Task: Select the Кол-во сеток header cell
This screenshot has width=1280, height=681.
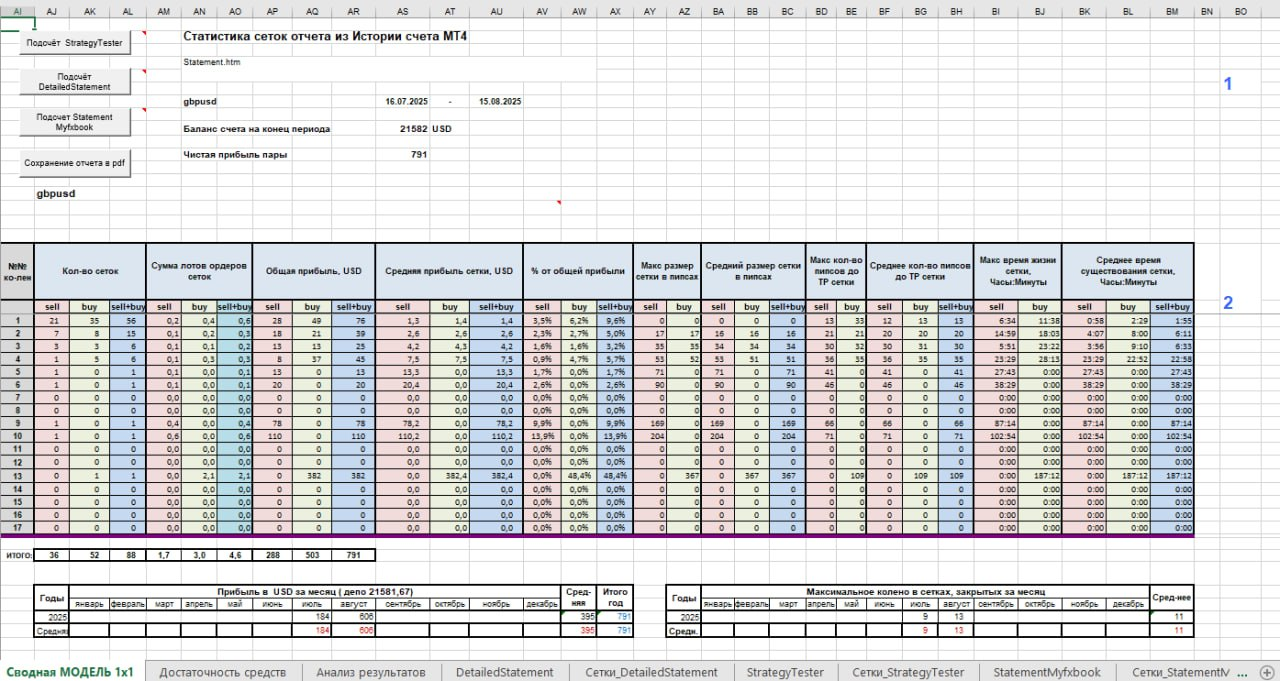Action: pyautogui.click(x=89, y=270)
